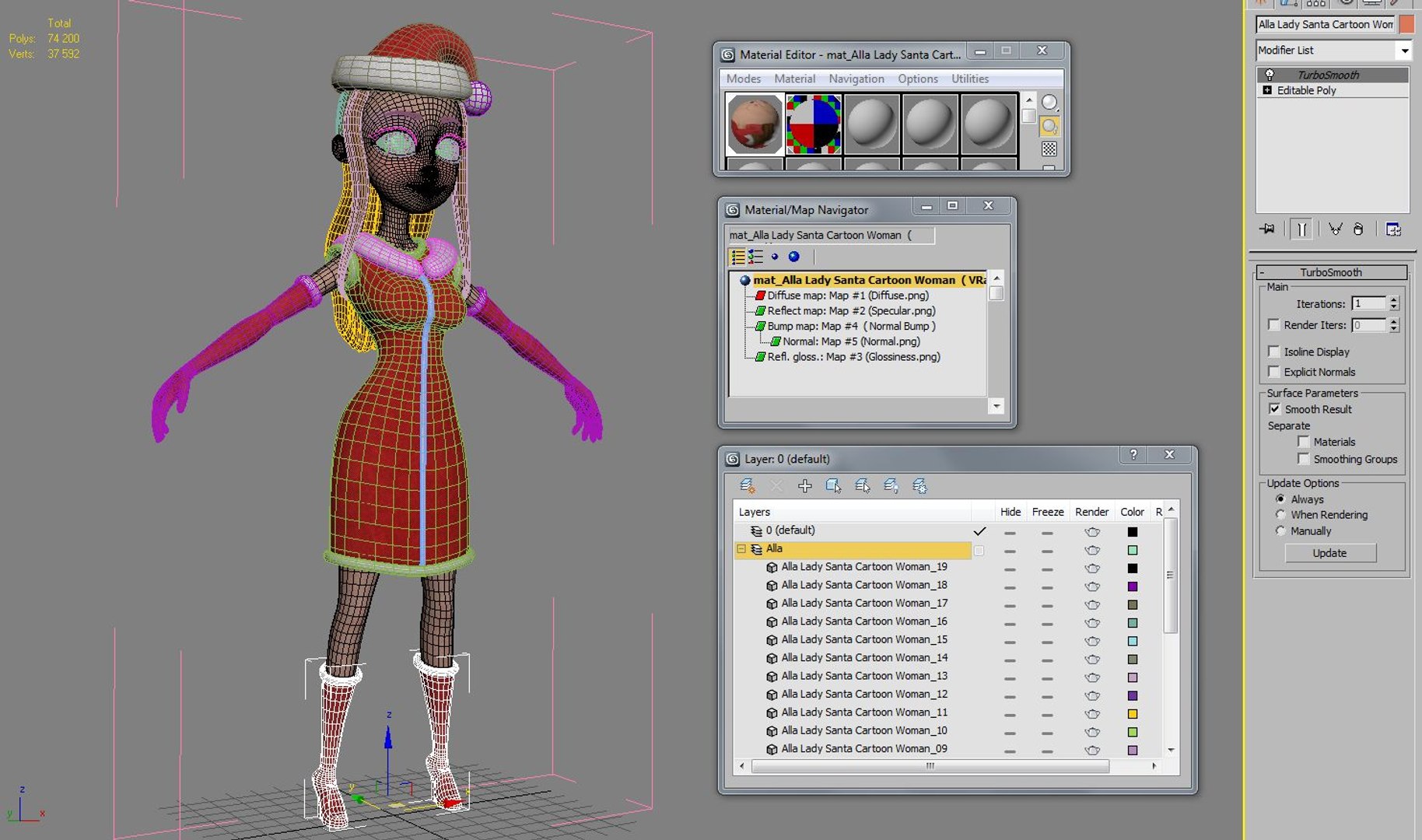Image resolution: width=1422 pixels, height=840 pixels.
Task: Enable Explicit Normals checkbox
Action: tap(1273, 372)
